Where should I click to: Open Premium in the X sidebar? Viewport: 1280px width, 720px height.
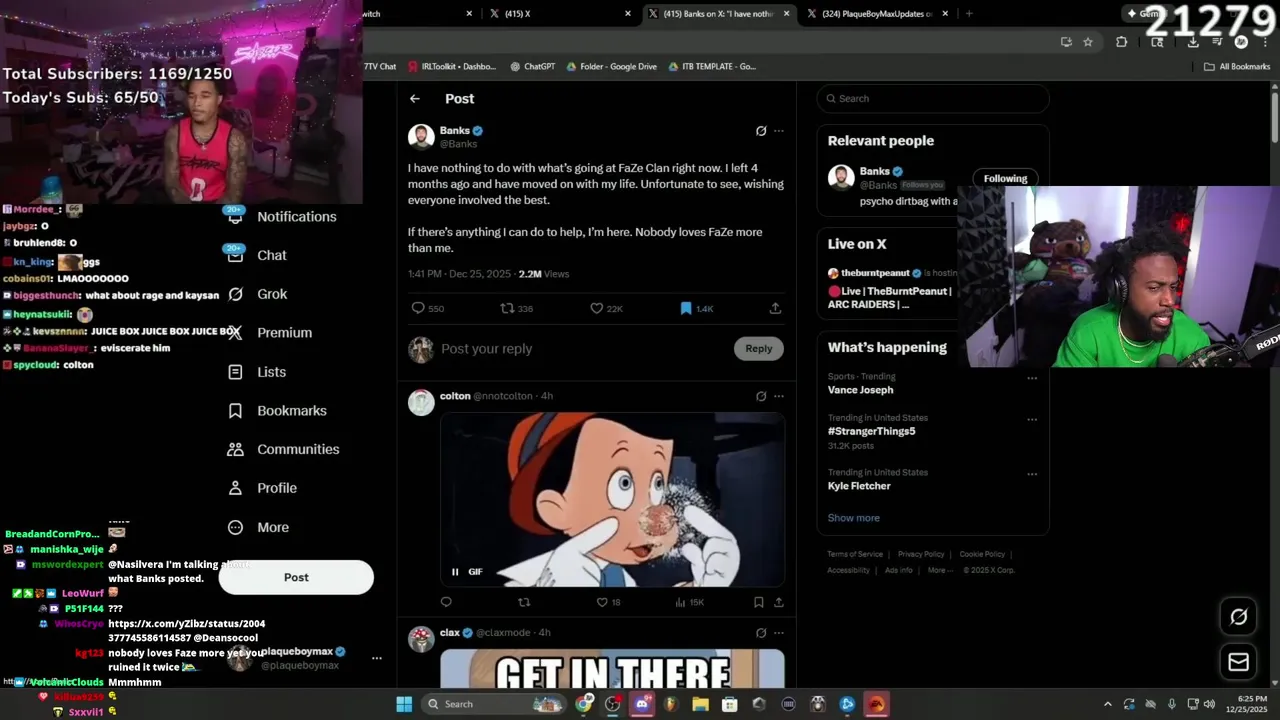[269, 333]
